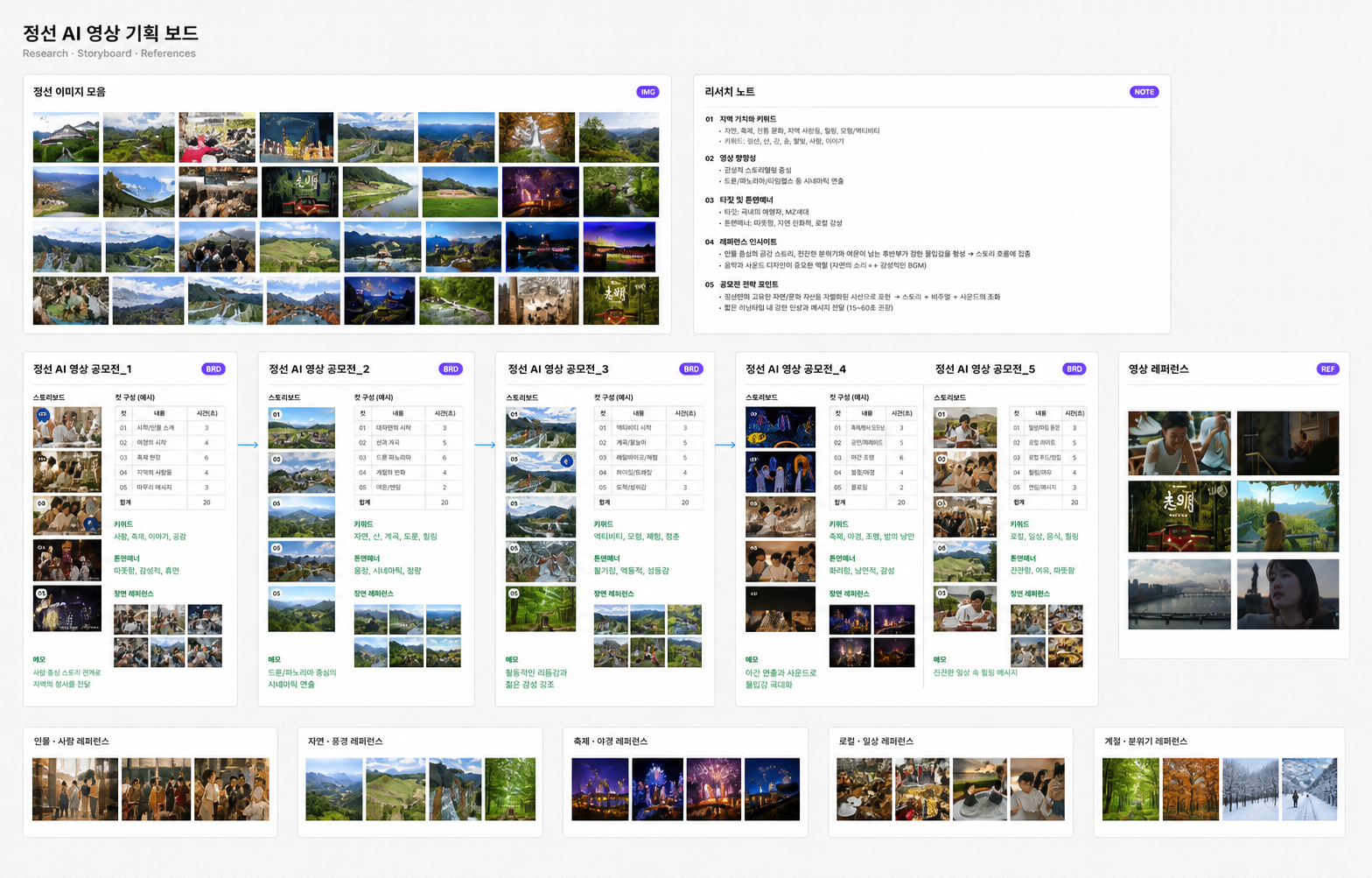Select the BRD badge on 공모전_1 card

[x=213, y=369]
